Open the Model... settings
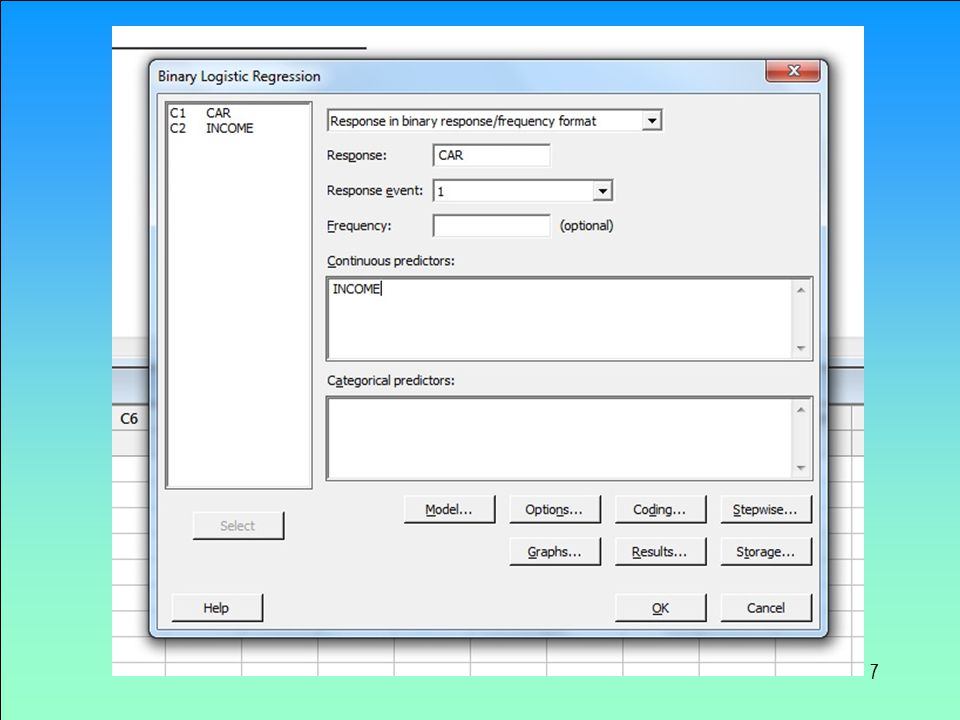Image resolution: width=960 pixels, height=720 pixels. tap(449, 509)
